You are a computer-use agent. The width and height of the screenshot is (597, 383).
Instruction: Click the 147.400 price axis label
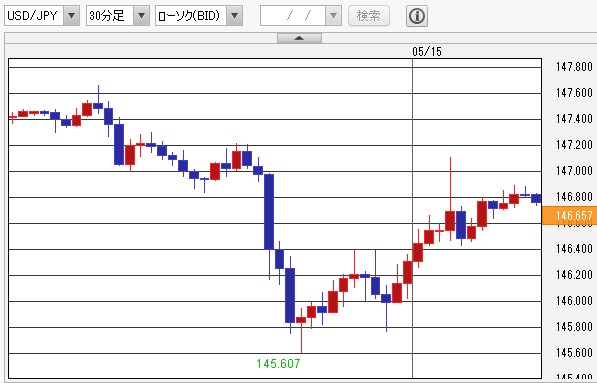click(574, 119)
